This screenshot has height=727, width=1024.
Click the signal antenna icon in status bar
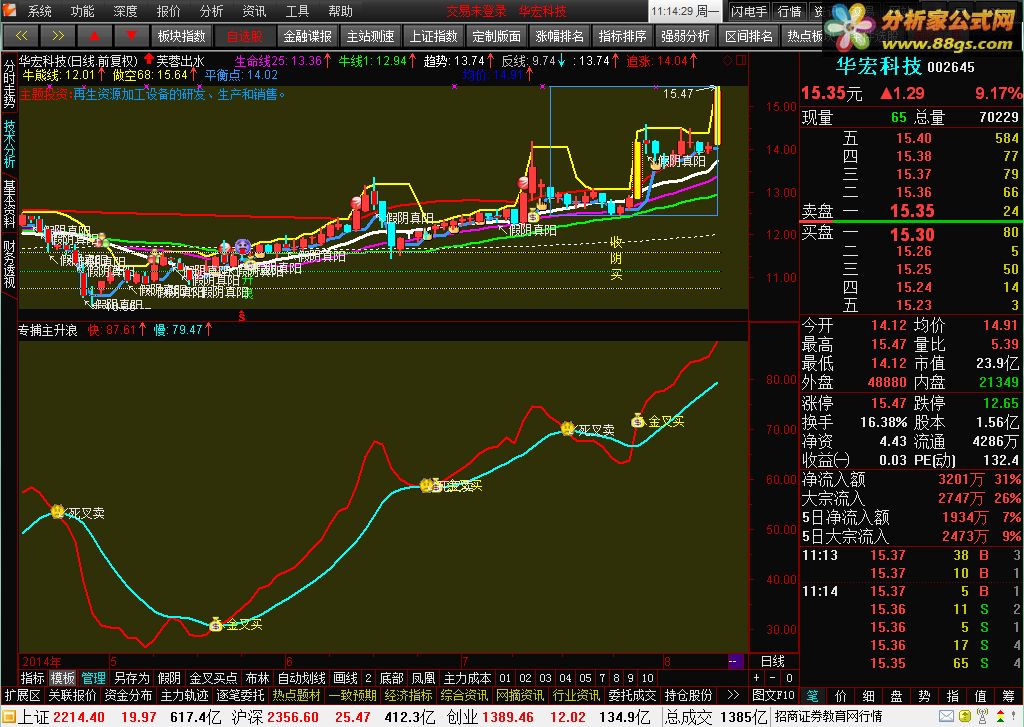coord(982,717)
